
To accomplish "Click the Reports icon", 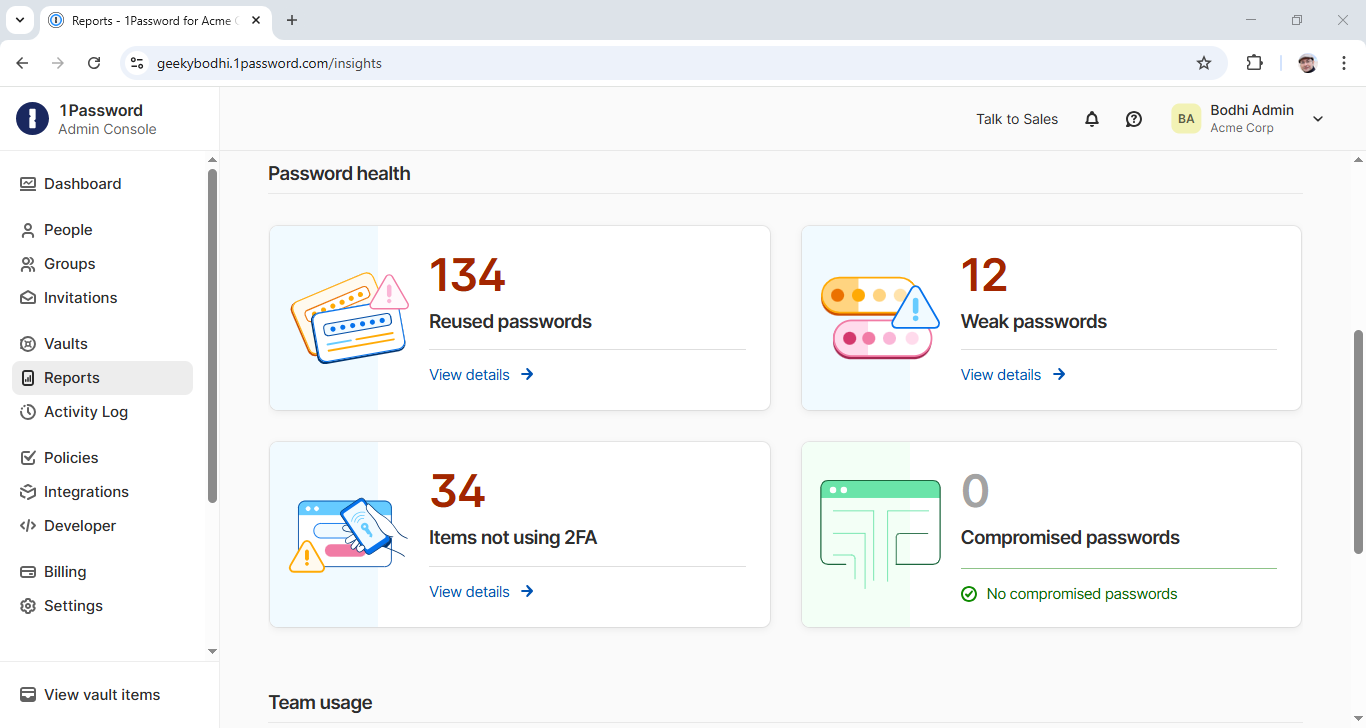I will coord(28,378).
